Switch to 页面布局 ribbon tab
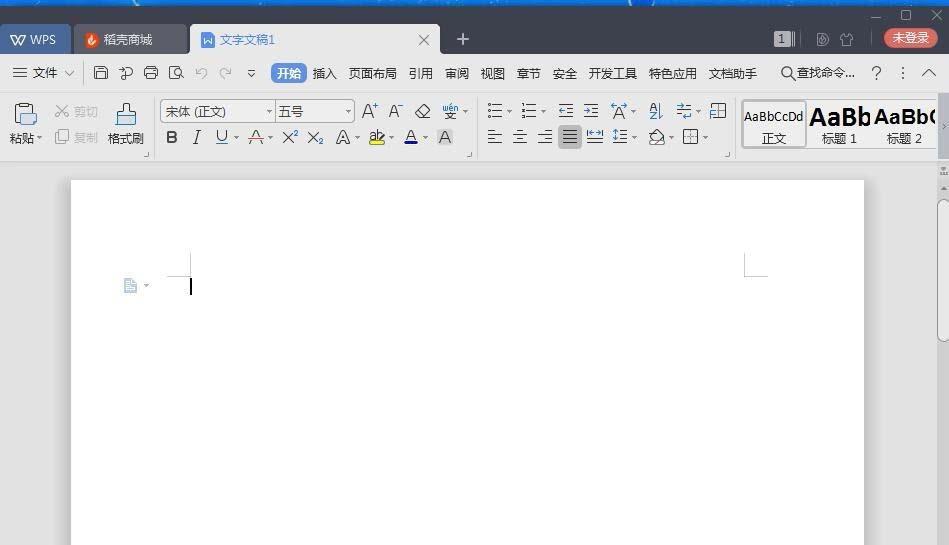This screenshot has height=545, width=949. coord(372,73)
